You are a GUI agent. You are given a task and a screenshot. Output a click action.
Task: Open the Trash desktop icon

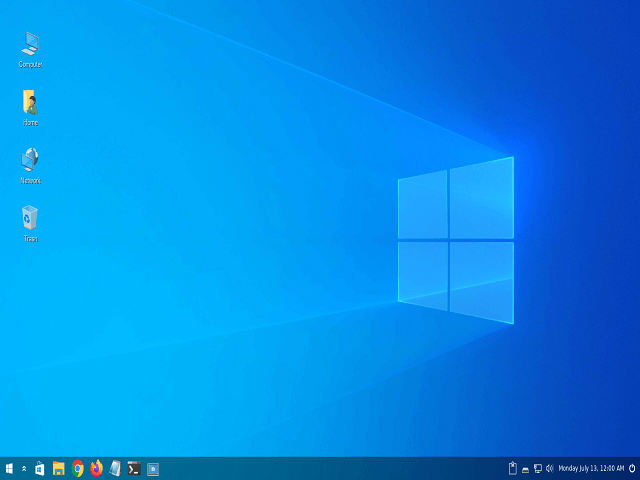(30, 218)
